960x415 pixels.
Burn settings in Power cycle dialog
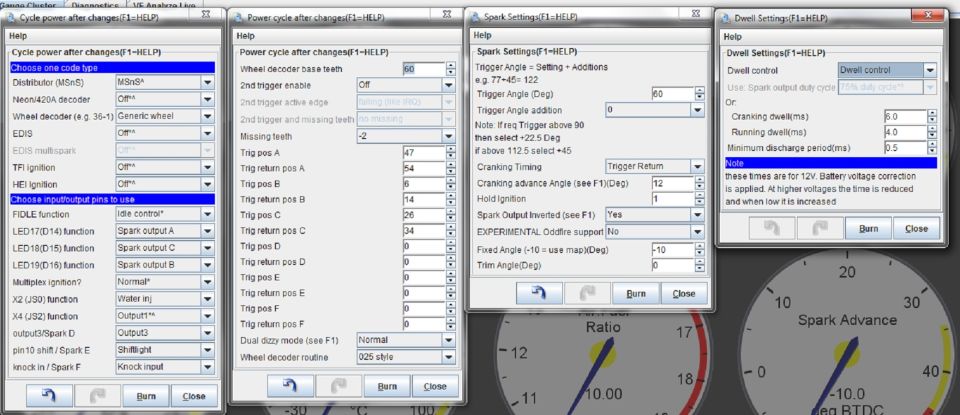coord(387,386)
